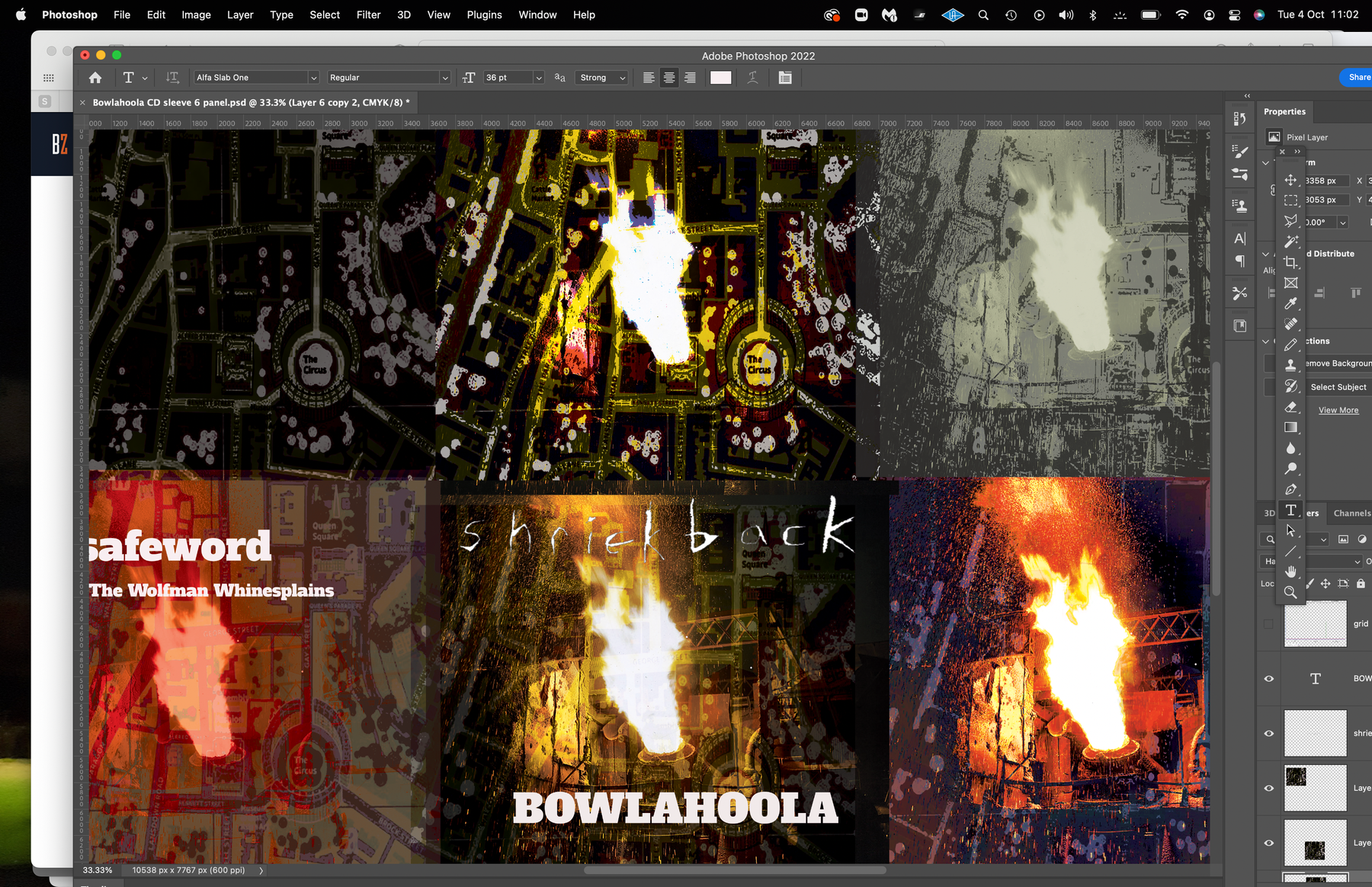
Task: Select the Zoom magnifier tool
Action: [1290, 592]
